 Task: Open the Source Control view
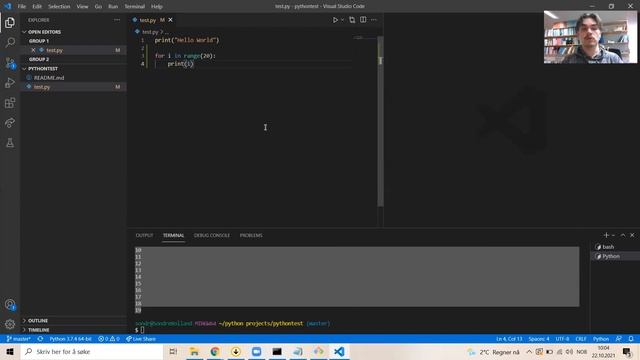(x=10, y=63)
